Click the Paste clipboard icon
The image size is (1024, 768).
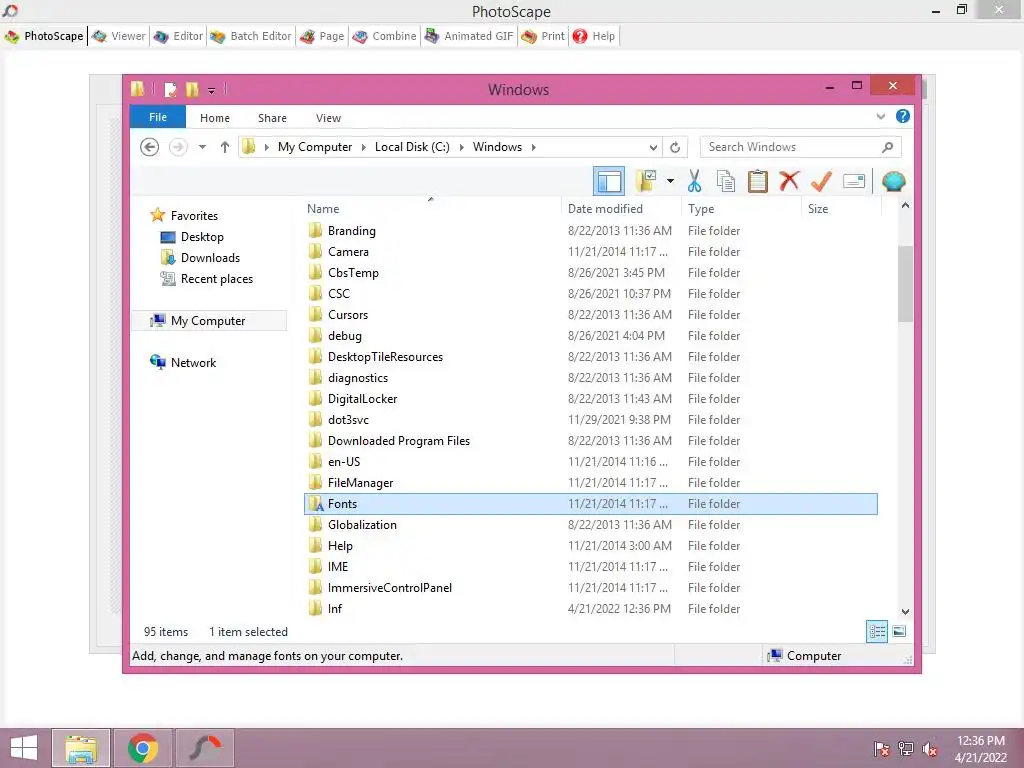coord(758,181)
